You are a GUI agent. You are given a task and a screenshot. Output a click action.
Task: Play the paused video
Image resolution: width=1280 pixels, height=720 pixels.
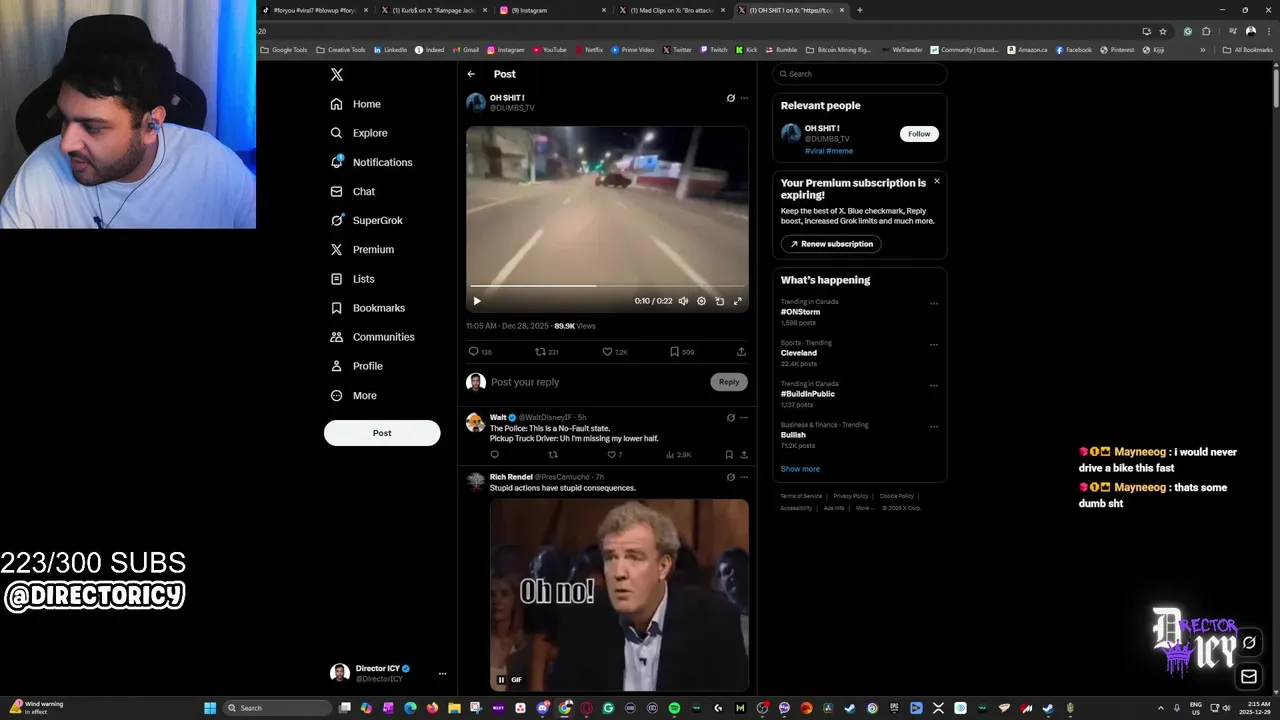click(x=477, y=301)
